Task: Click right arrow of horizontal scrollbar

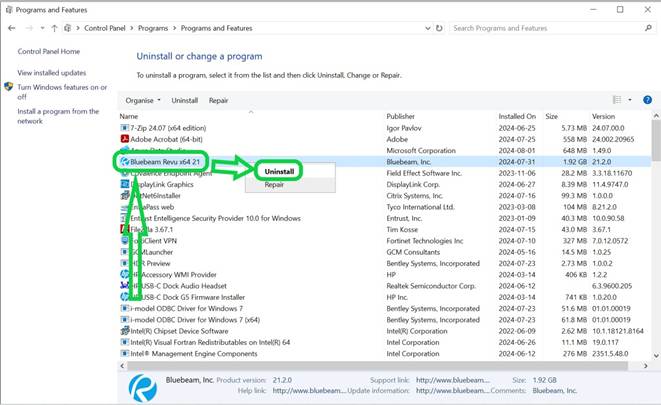Action: 645,366
